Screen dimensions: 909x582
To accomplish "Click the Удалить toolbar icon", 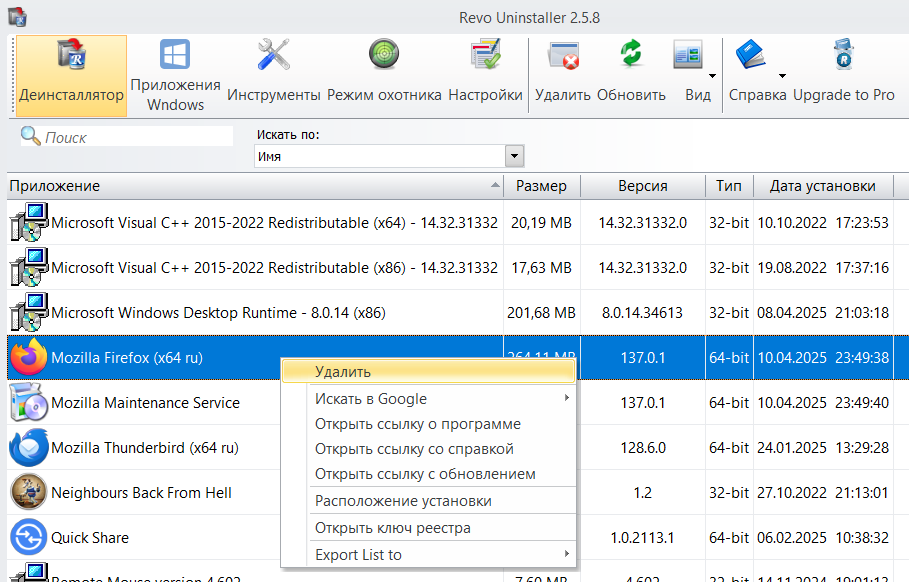I will pos(563,56).
